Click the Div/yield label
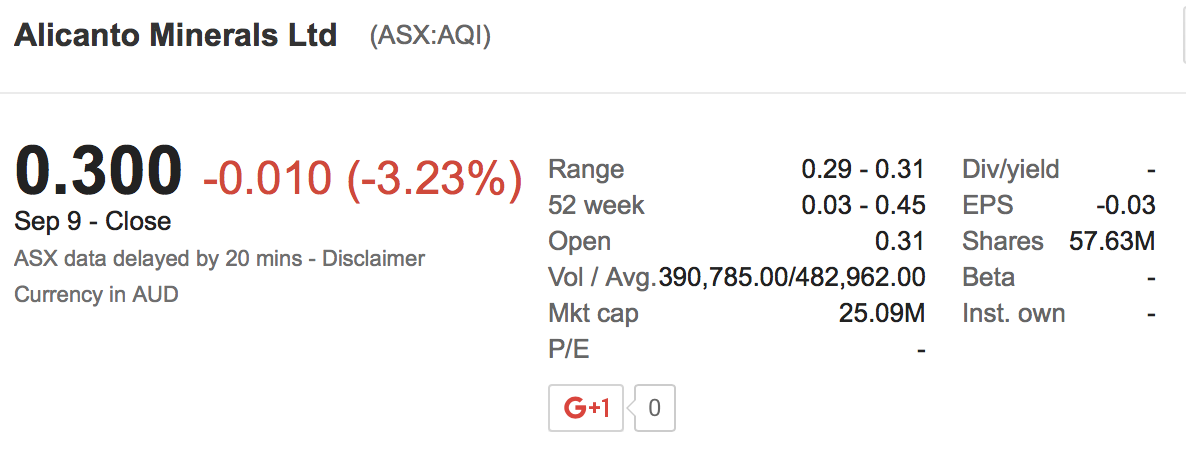The width and height of the screenshot is (1186, 454). click(x=1010, y=169)
